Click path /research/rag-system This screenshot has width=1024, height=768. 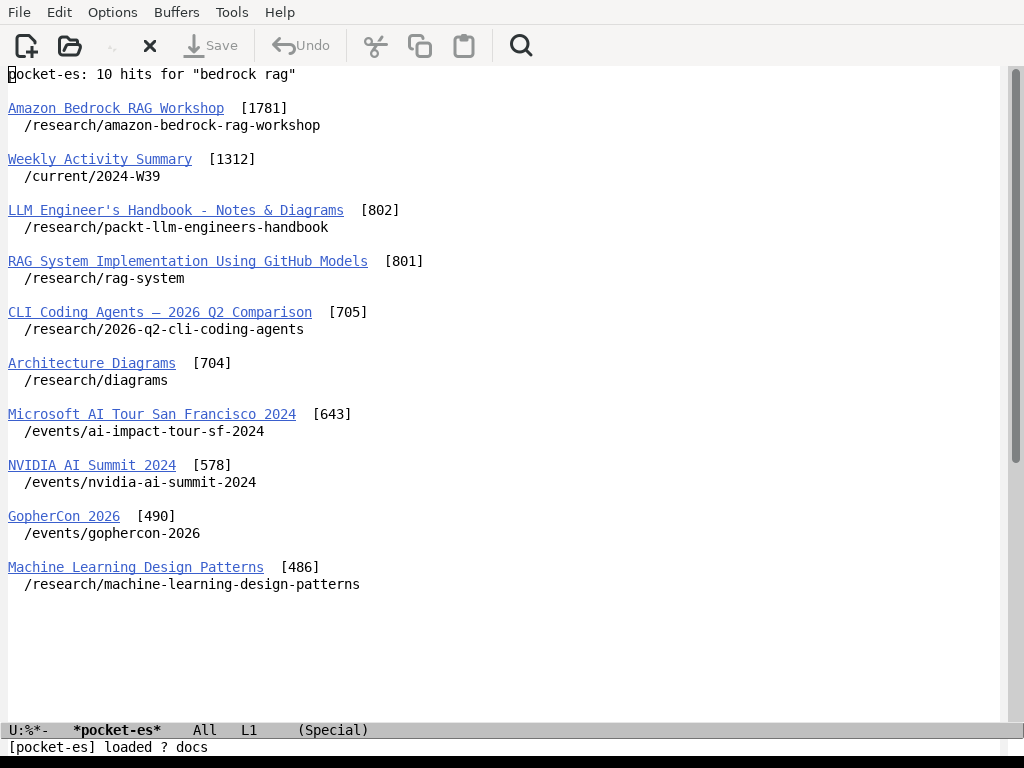tap(104, 278)
